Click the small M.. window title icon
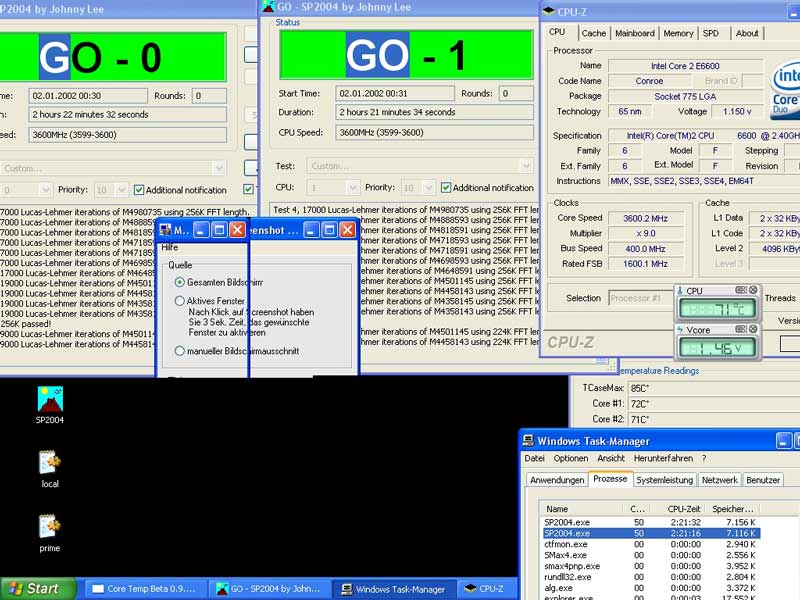 165,230
